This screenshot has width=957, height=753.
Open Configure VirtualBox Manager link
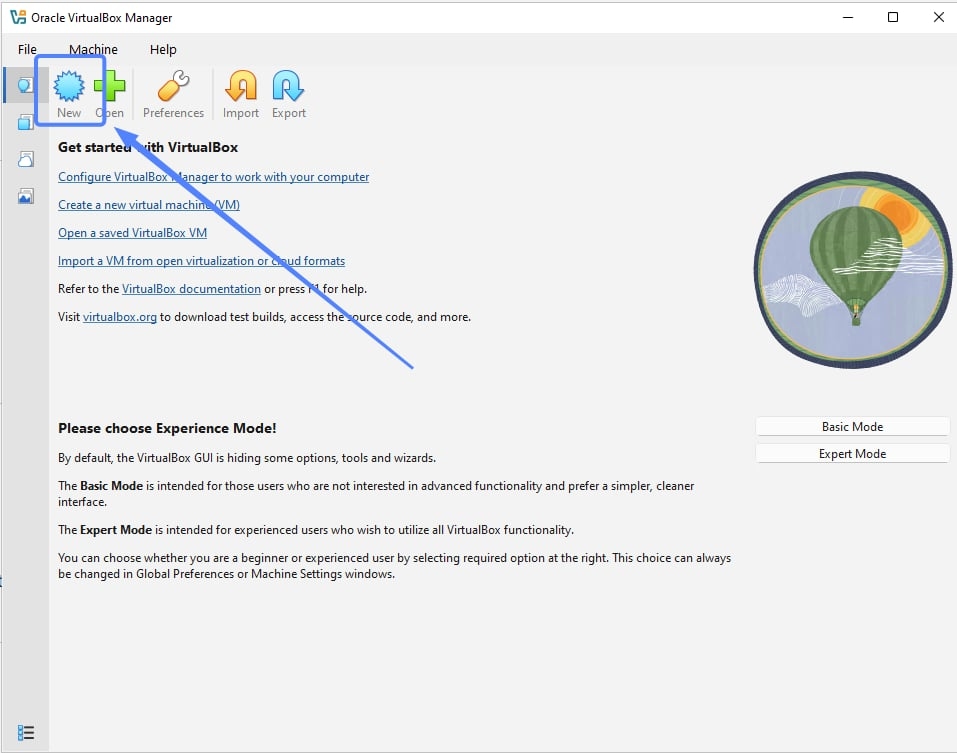pos(214,177)
